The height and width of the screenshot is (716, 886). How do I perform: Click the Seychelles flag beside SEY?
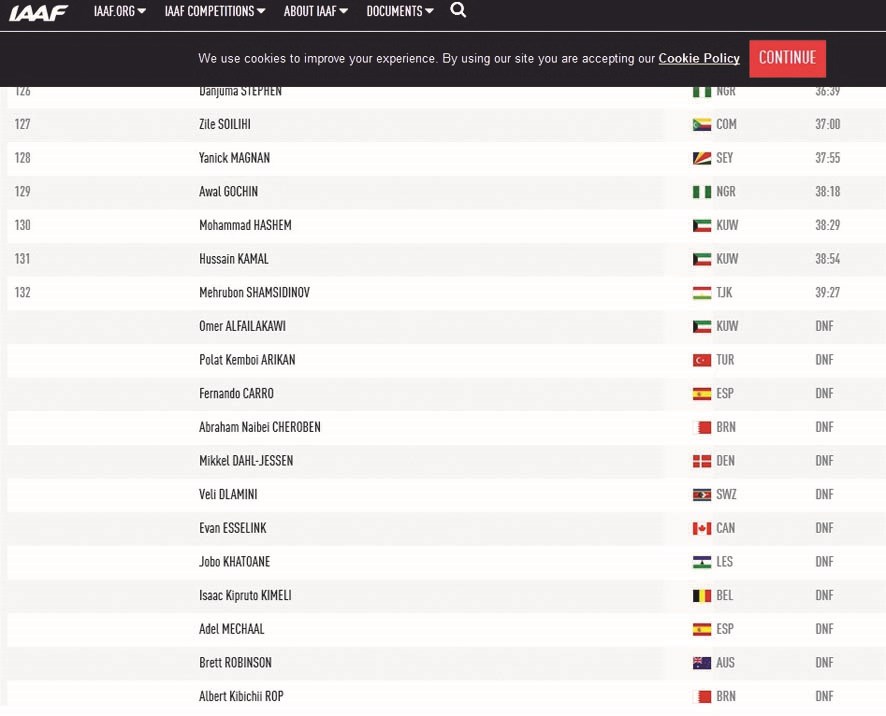coord(702,158)
